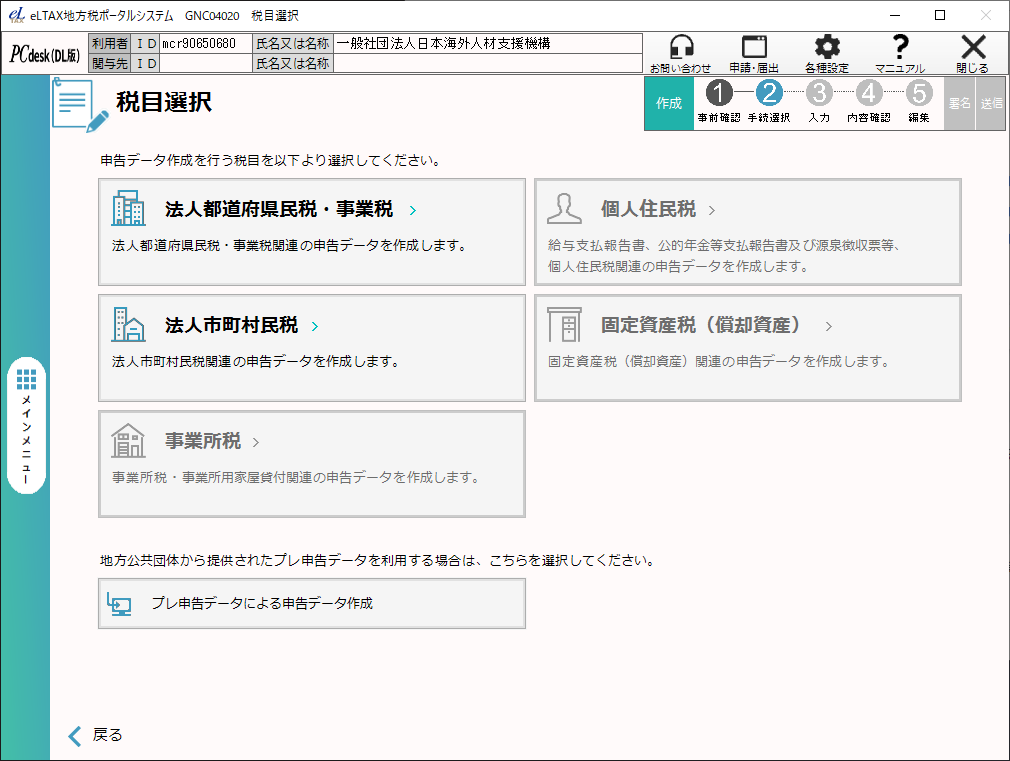
Task: Click the プレ申告データ computer icon
Action: click(119, 604)
